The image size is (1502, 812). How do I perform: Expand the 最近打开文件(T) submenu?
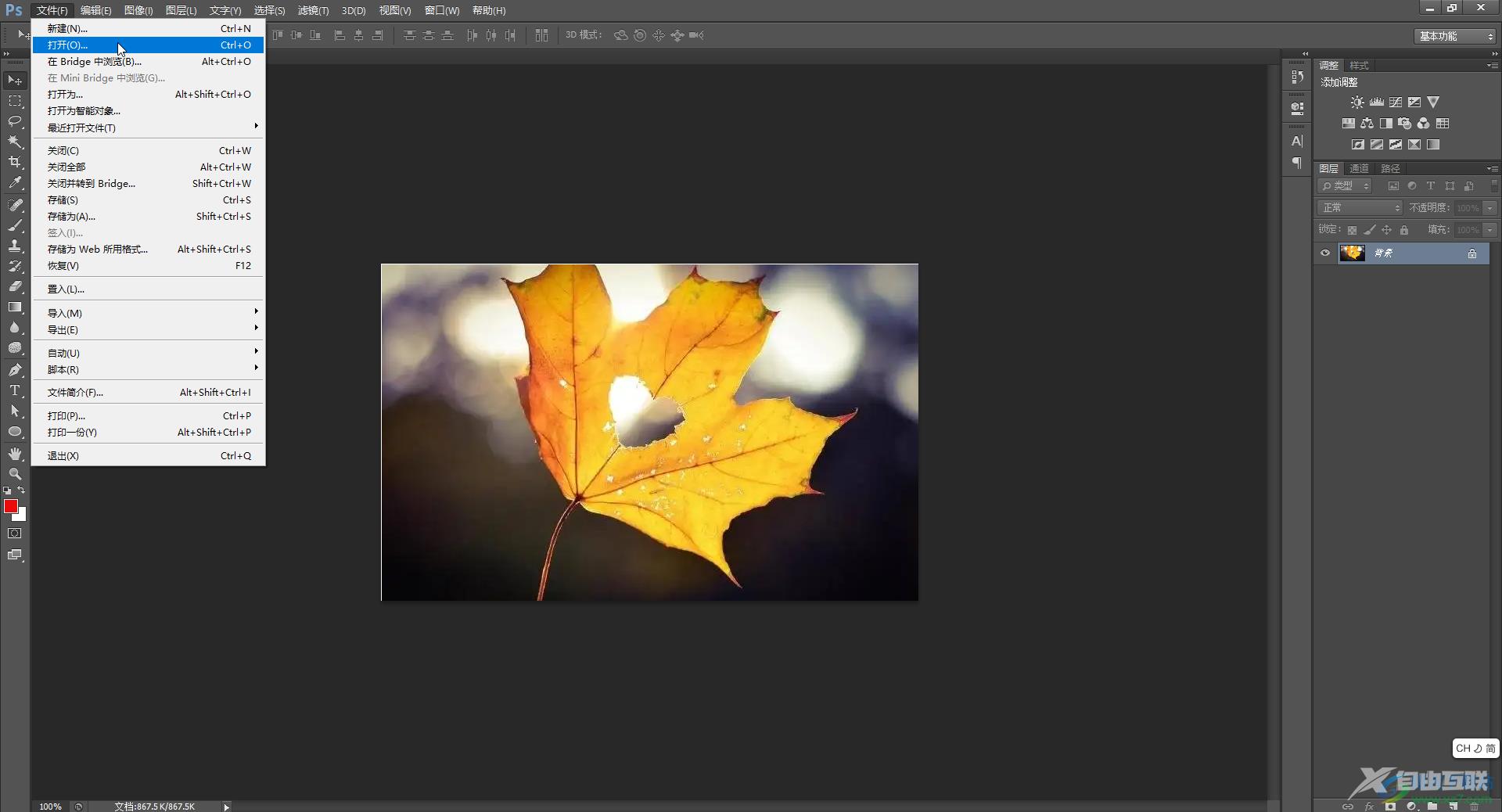pos(149,128)
